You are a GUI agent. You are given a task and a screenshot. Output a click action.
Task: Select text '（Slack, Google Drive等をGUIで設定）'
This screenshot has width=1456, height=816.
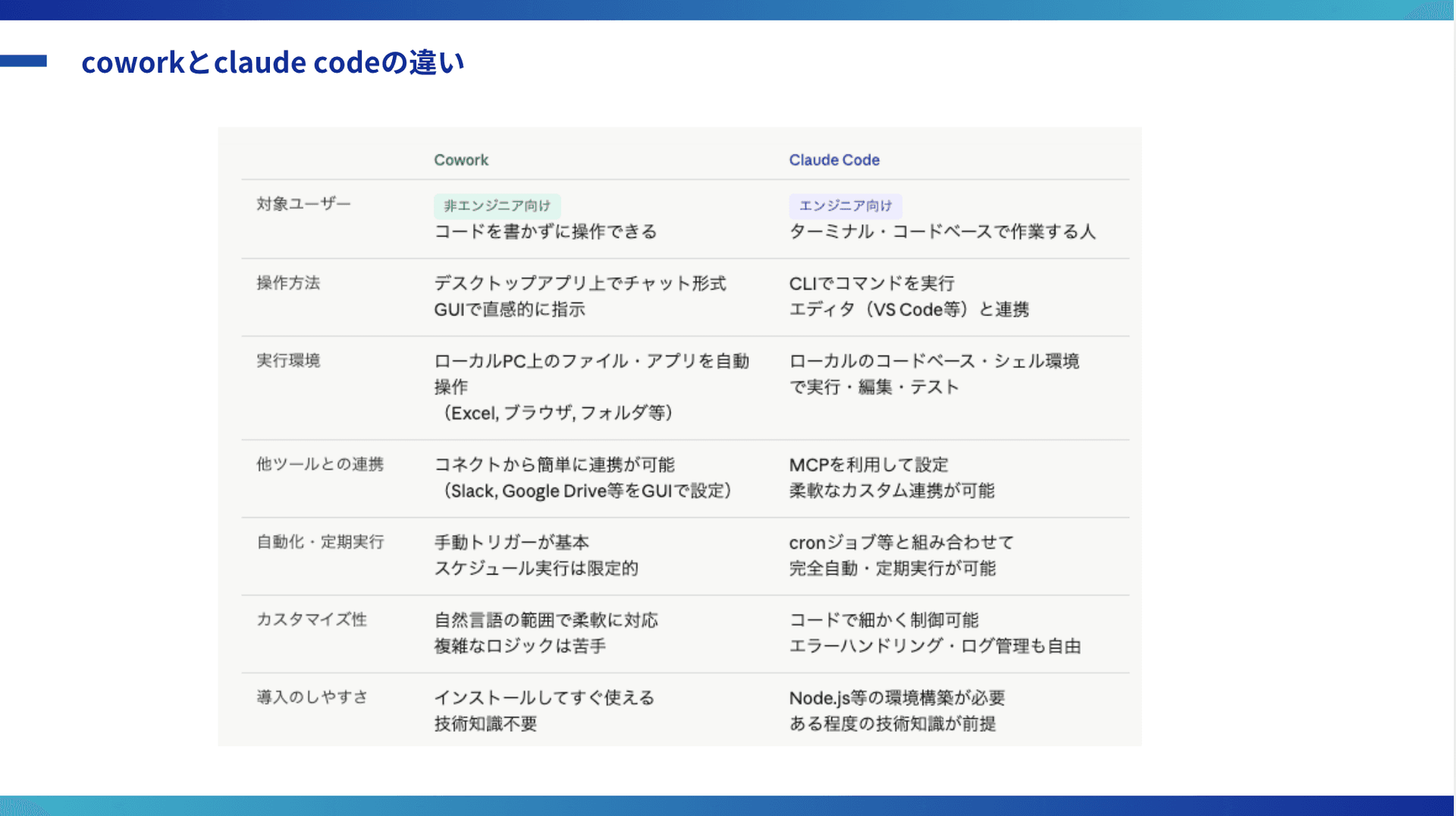(587, 491)
